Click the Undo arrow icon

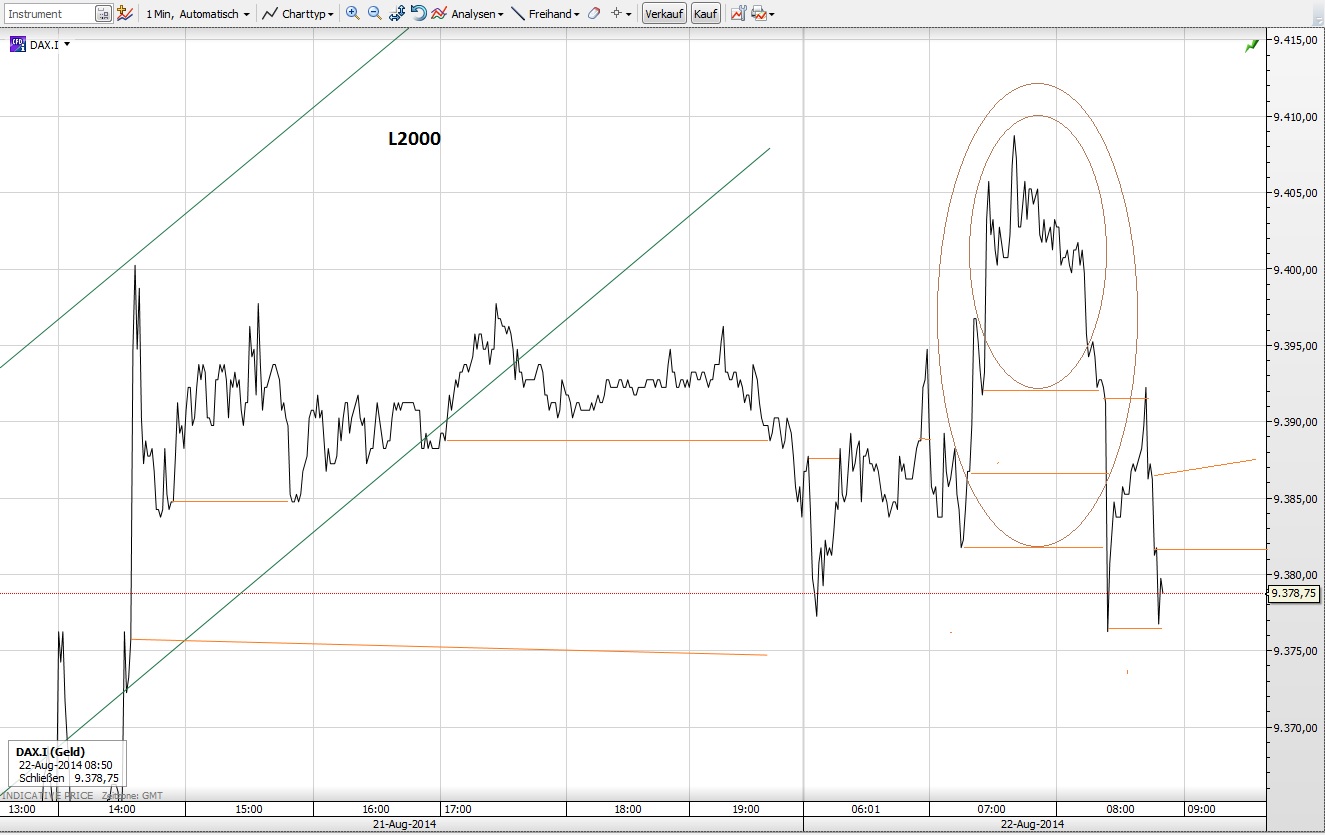coord(419,13)
